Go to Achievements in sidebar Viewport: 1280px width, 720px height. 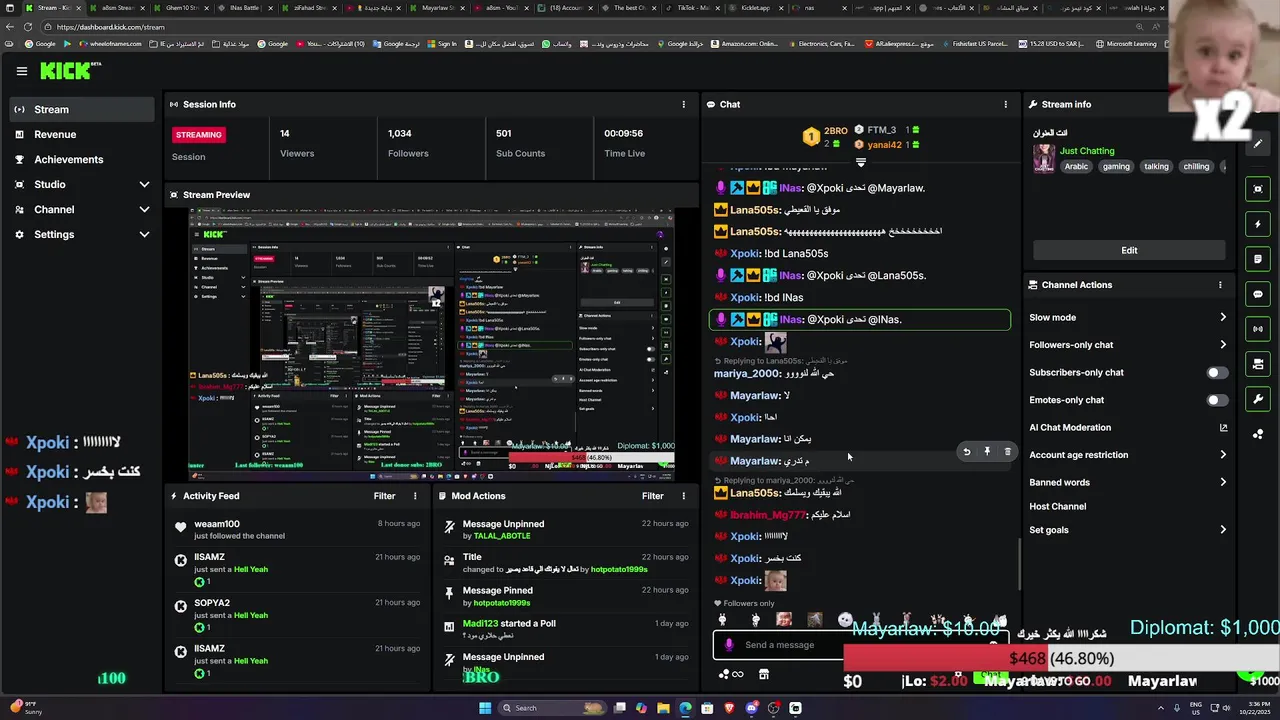coord(82,159)
